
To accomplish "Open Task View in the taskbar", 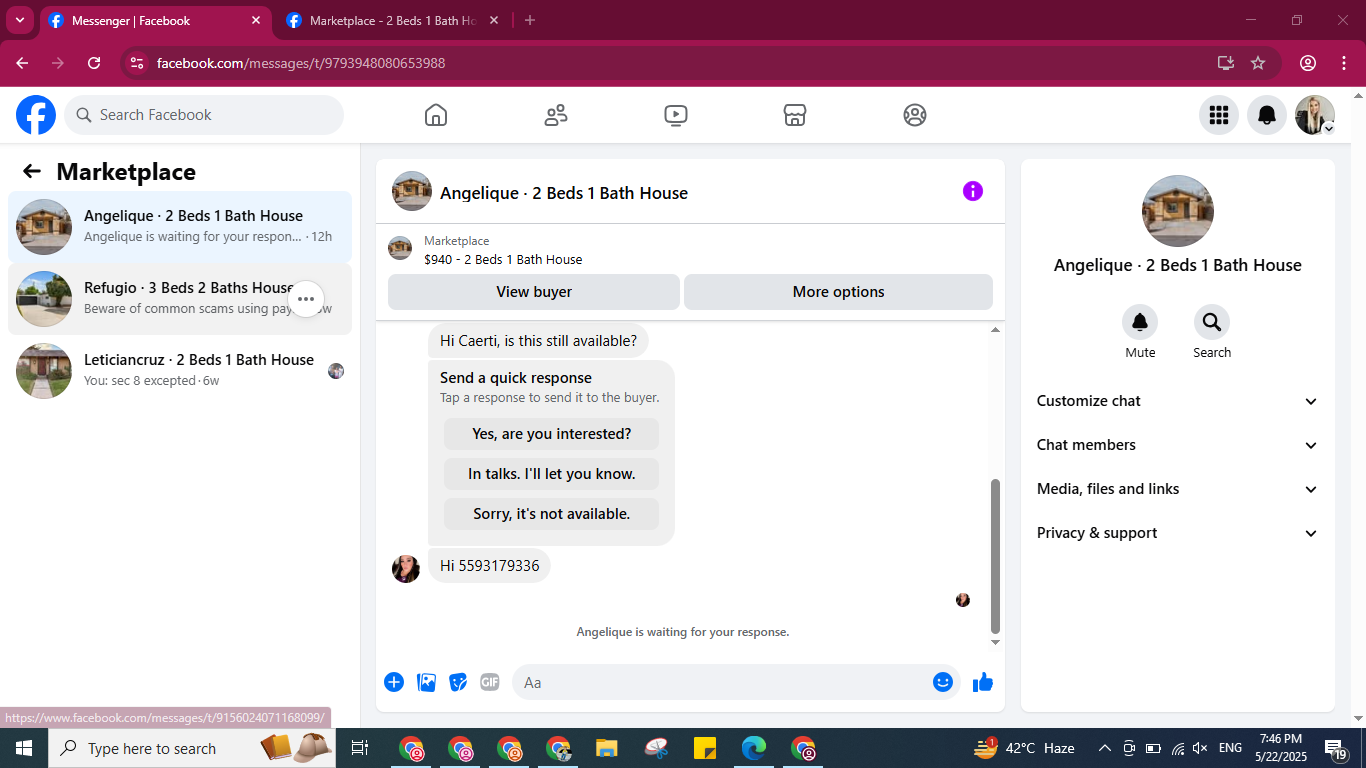I will 360,748.
